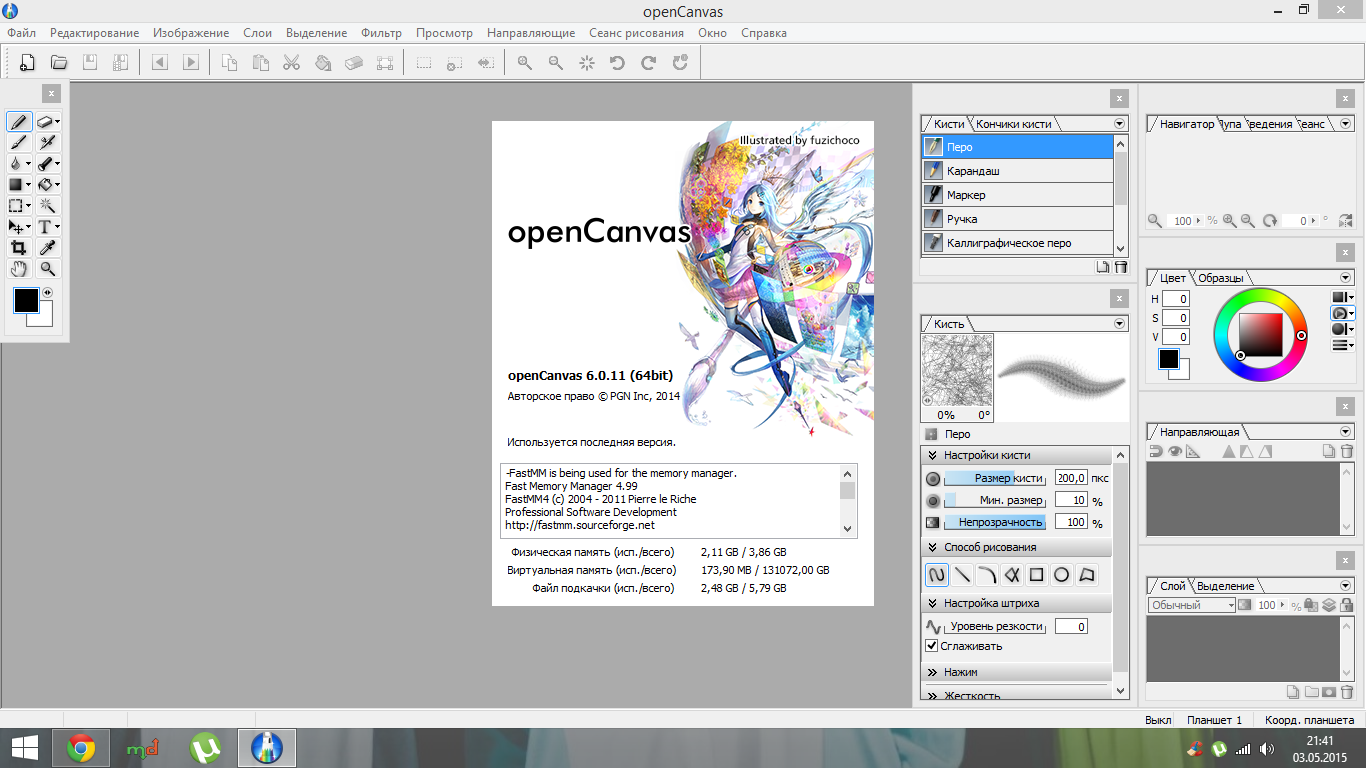1366x768 pixels.
Task: Toggle the Сглаживать checkbox
Action: click(x=932, y=646)
